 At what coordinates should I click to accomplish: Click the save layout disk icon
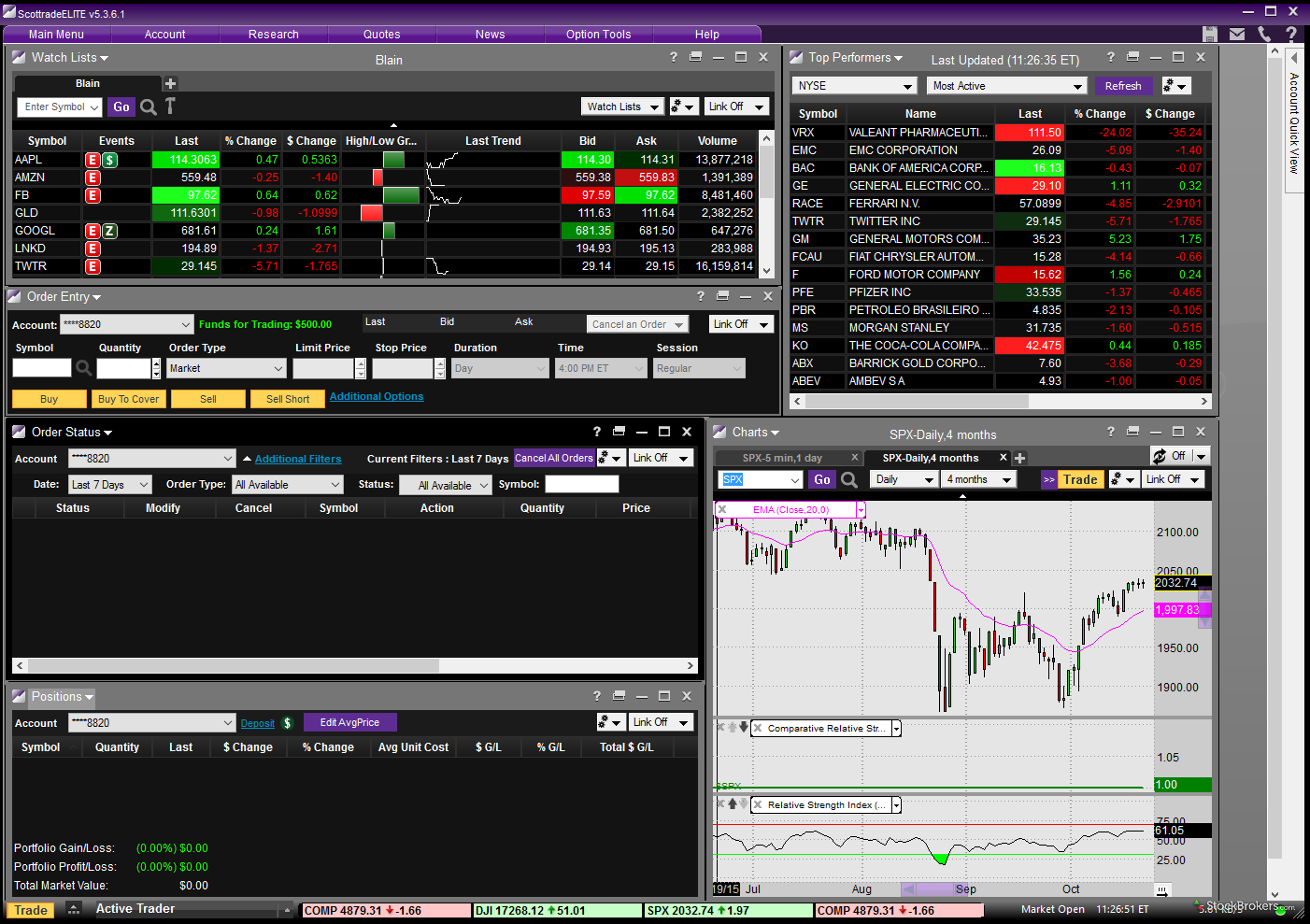click(x=1210, y=35)
